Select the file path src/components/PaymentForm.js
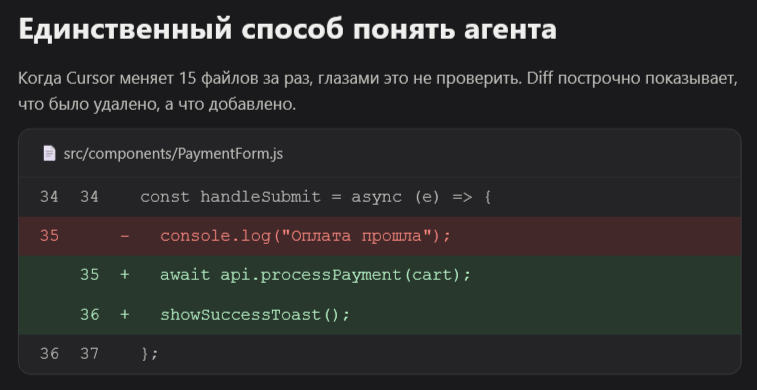 (173, 153)
